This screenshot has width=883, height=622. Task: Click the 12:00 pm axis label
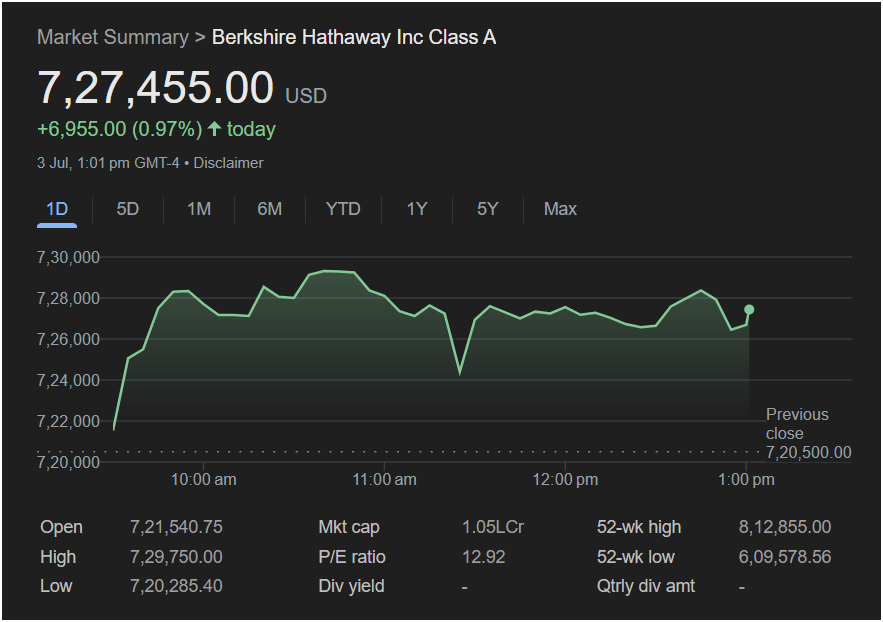click(x=565, y=480)
